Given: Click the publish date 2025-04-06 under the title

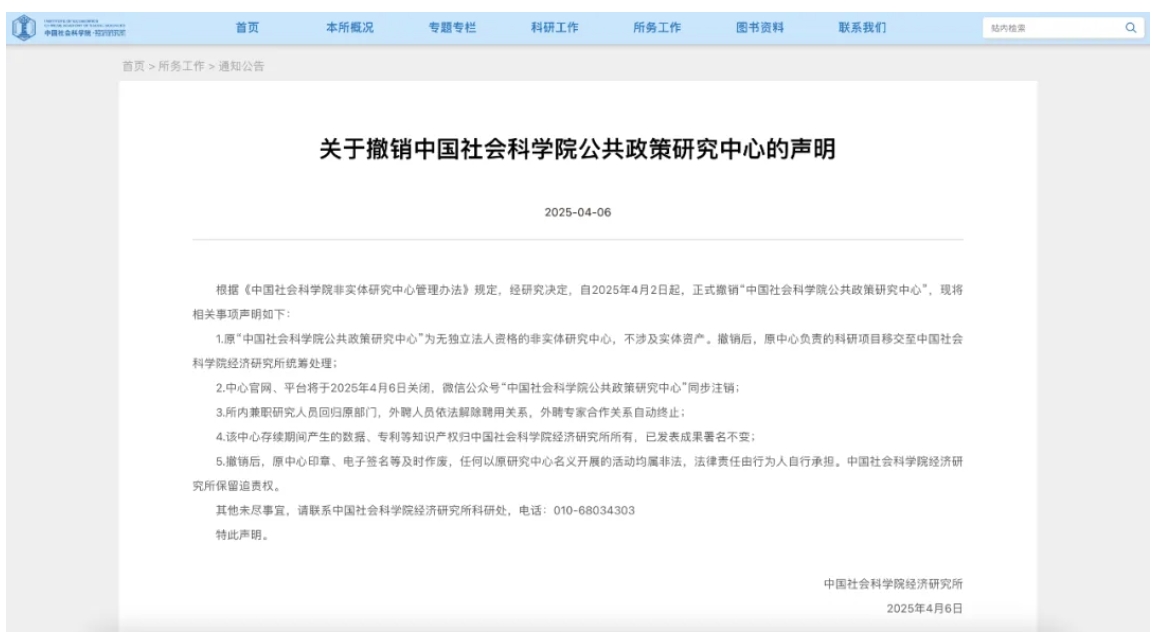Looking at the screenshot, I should (x=578, y=213).
